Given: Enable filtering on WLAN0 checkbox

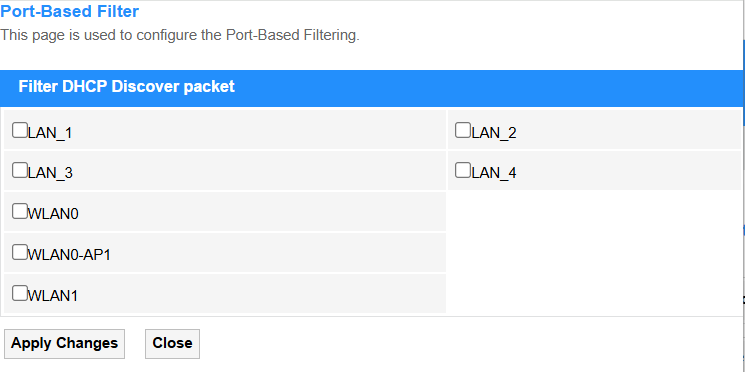Looking at the screenshot, I should tap(19, 211).
